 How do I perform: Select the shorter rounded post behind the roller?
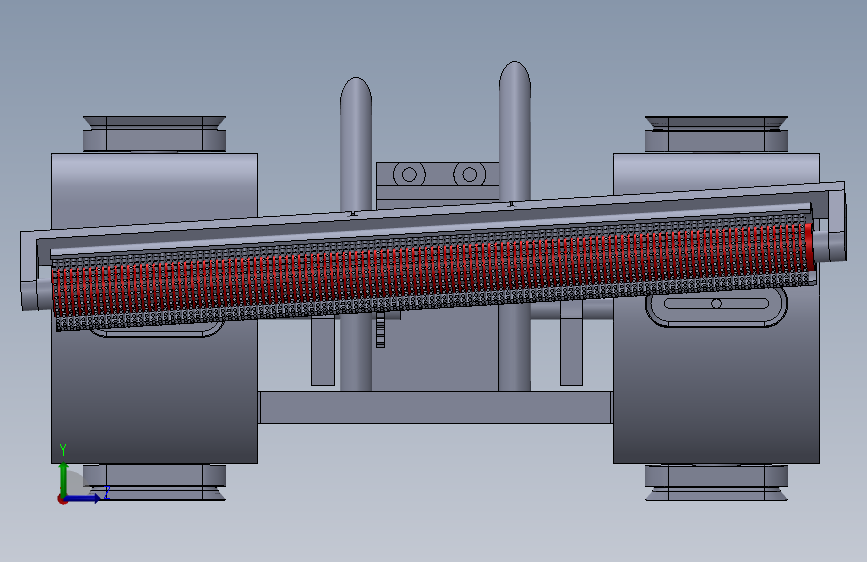(356, 144)
